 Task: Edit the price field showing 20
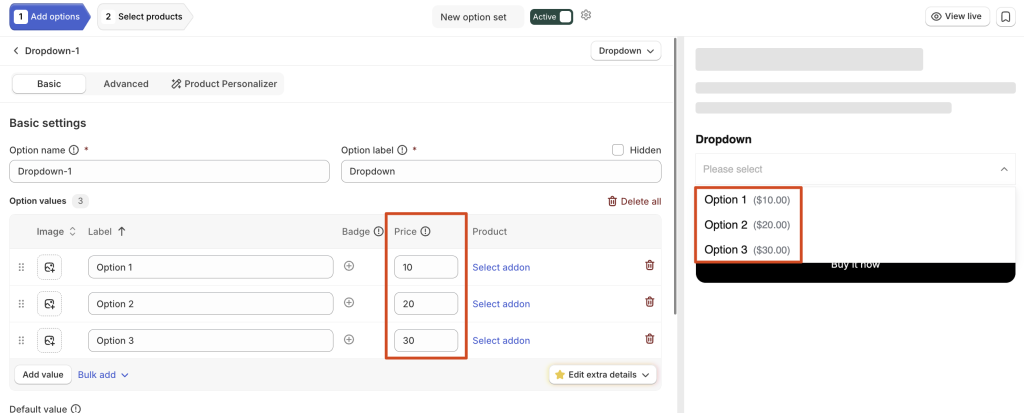426,304
